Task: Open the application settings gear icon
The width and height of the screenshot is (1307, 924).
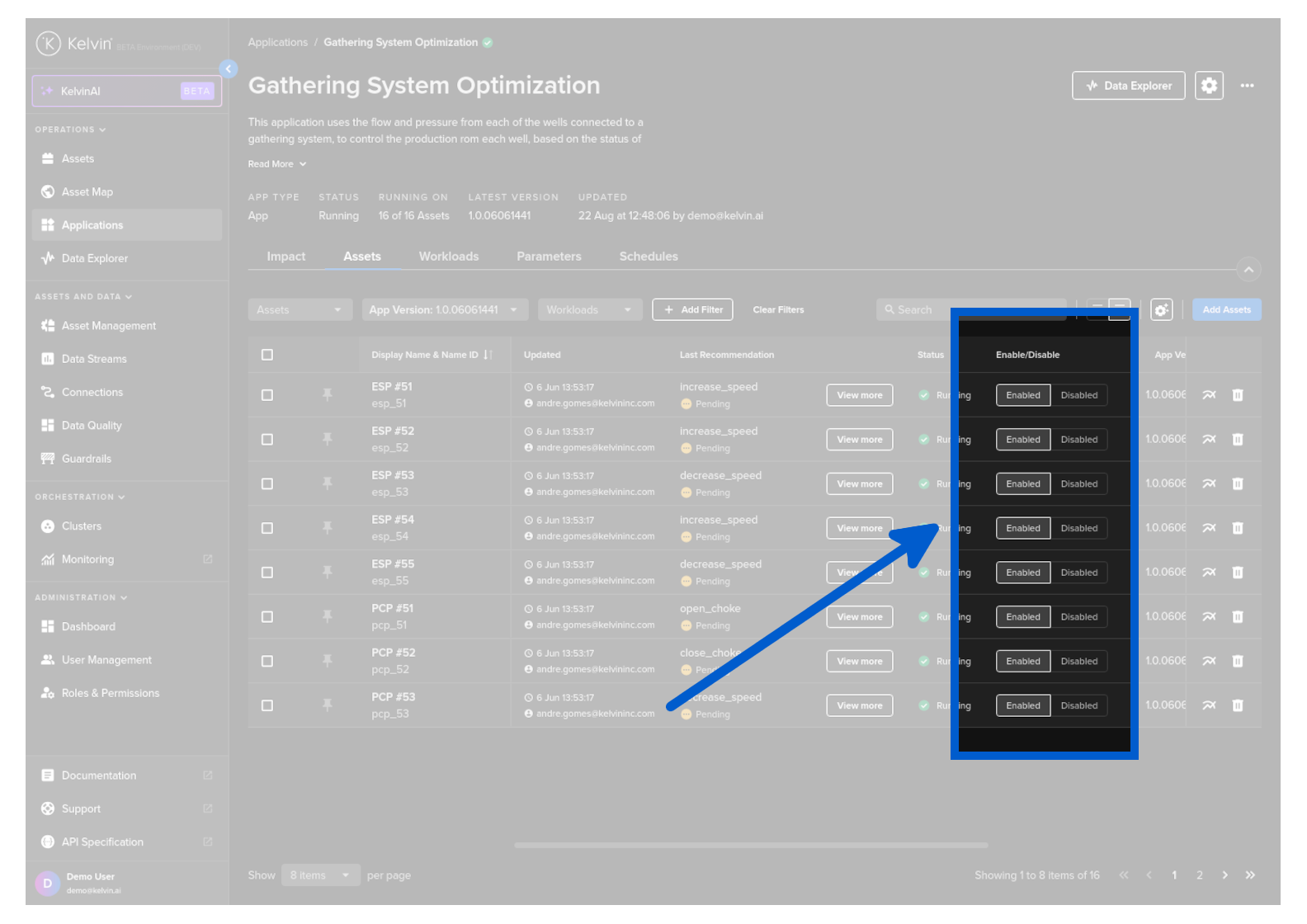Action: coord(1209,86)
